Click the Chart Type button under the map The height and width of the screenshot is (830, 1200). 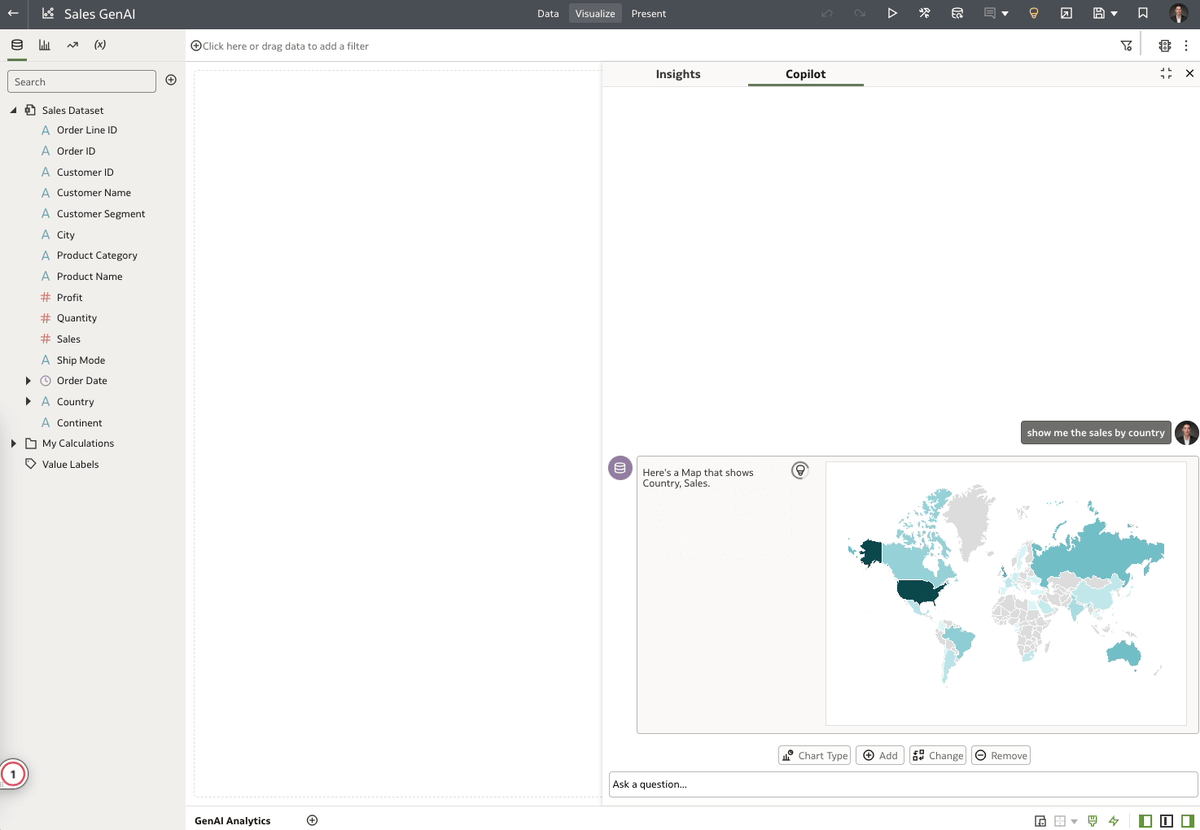pos(814,755)
